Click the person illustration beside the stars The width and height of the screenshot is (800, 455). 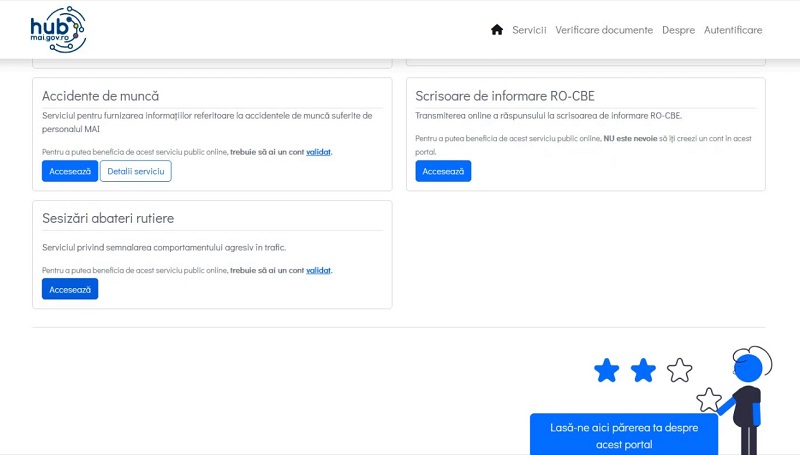[x=747, y=395]
